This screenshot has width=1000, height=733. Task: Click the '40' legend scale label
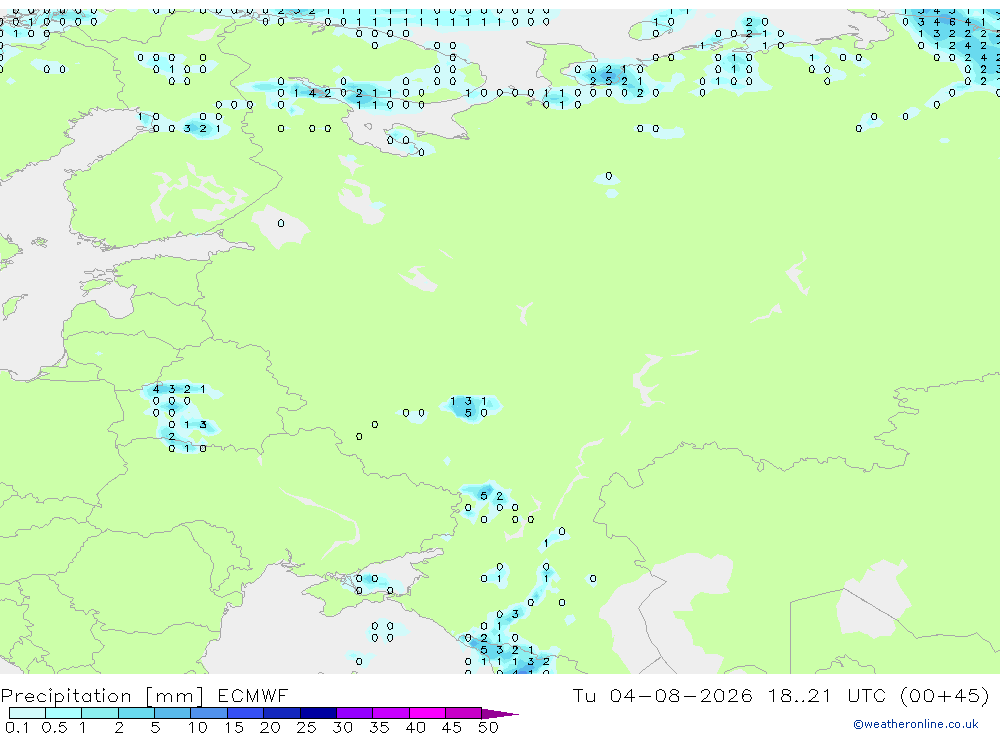[x=415, y=727]
